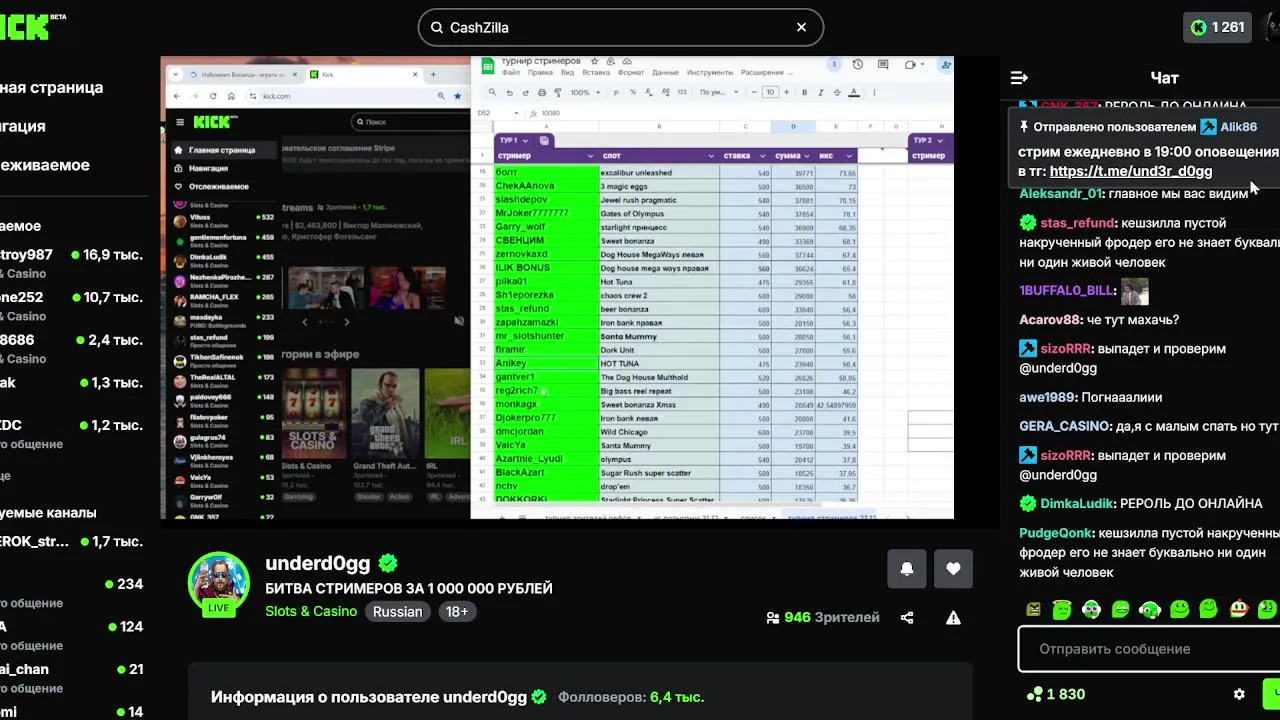This screenshot has height=720, width=1280.
Task: Open the Вставка menu in streamed Sheets
Action: [x=596, y=73]
